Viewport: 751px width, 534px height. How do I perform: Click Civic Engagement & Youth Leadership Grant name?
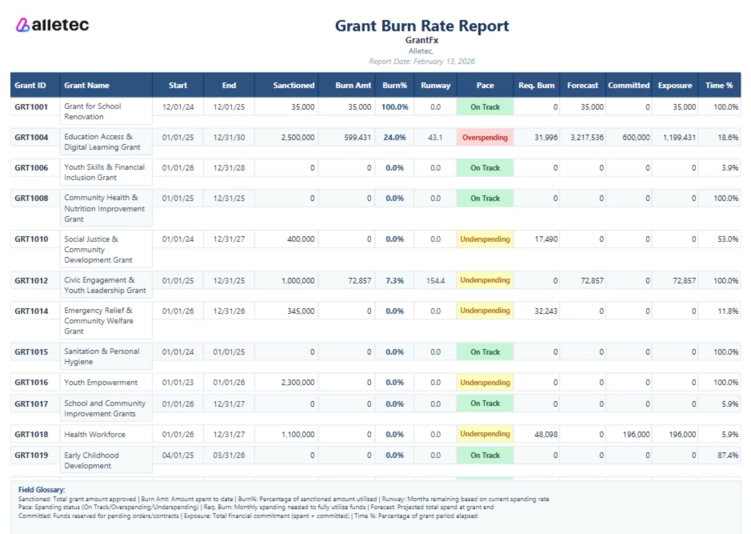click(x=105, y=285)
